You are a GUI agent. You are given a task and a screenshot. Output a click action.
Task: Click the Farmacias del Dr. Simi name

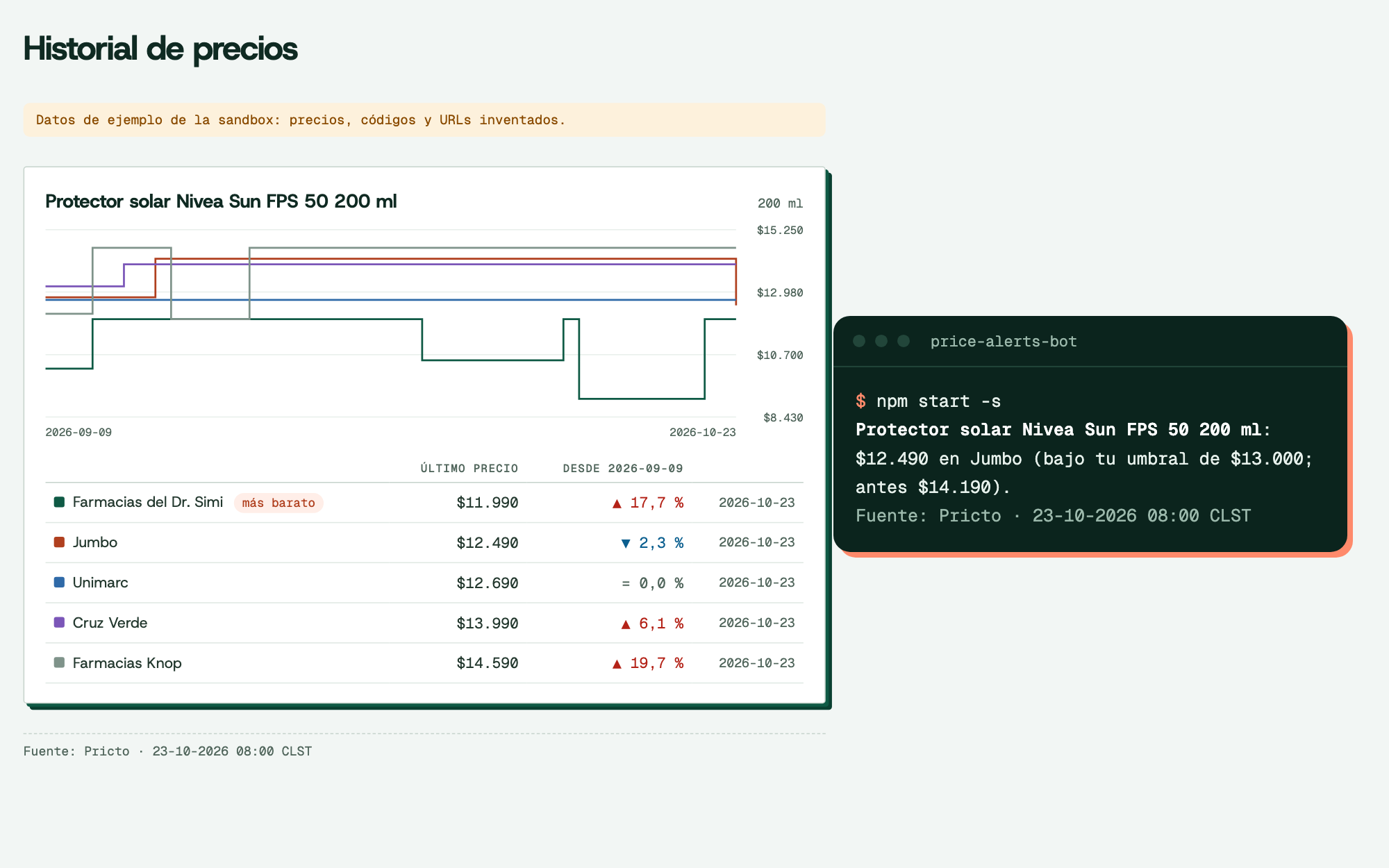coord(148,502)
